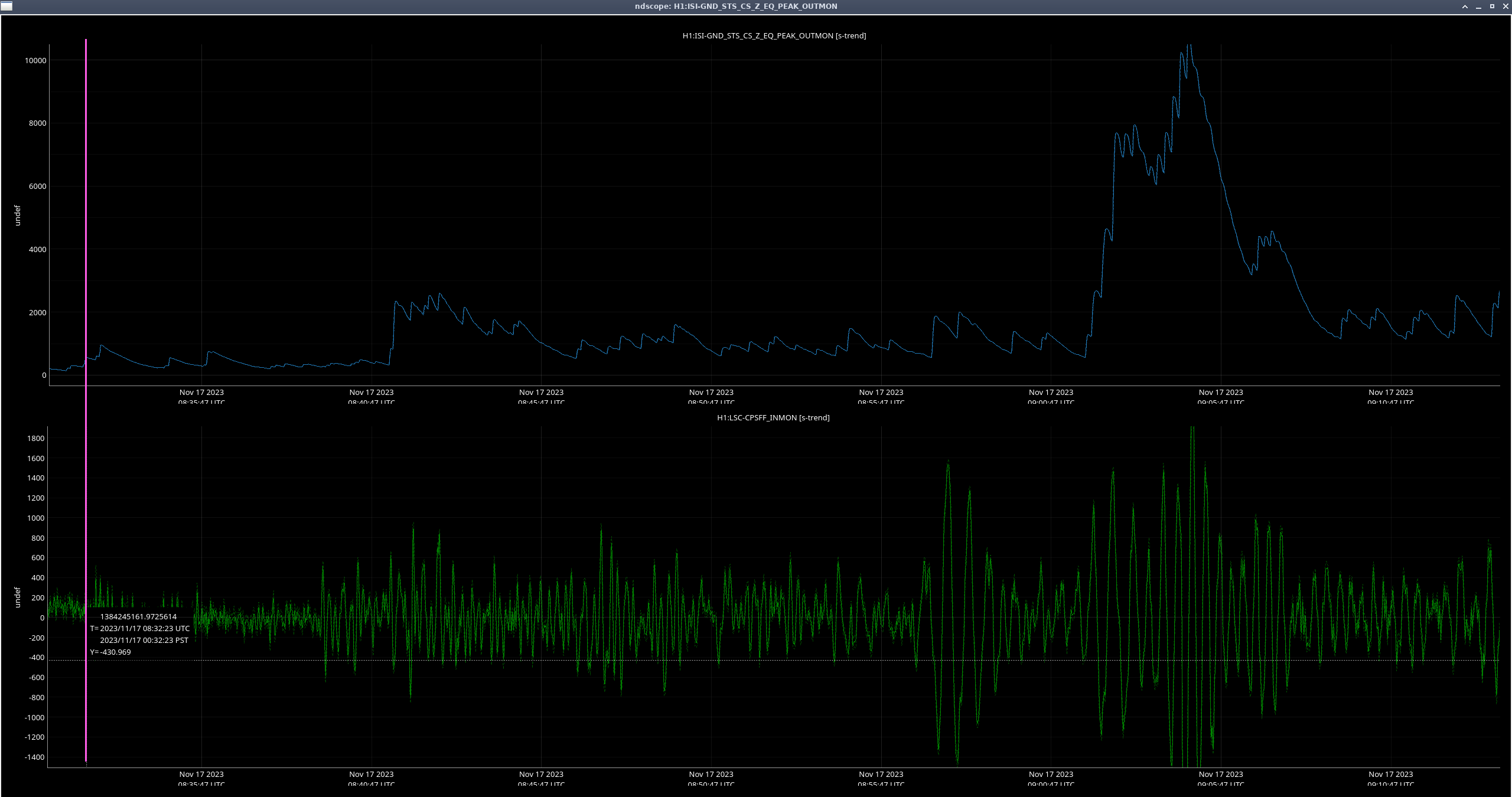Maximize the ndscope window

1492,6
